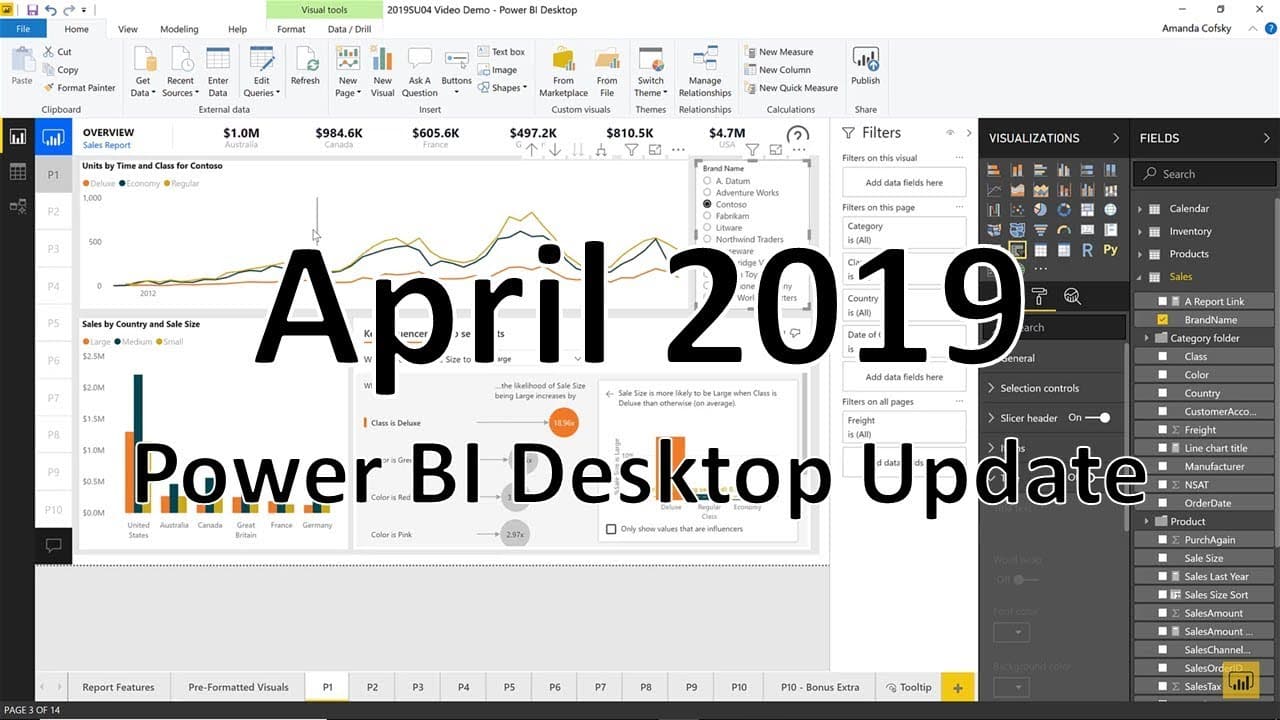Screen dimensions: 1280x720
Task: Expand the Category folder
Action: point(1147,338)
